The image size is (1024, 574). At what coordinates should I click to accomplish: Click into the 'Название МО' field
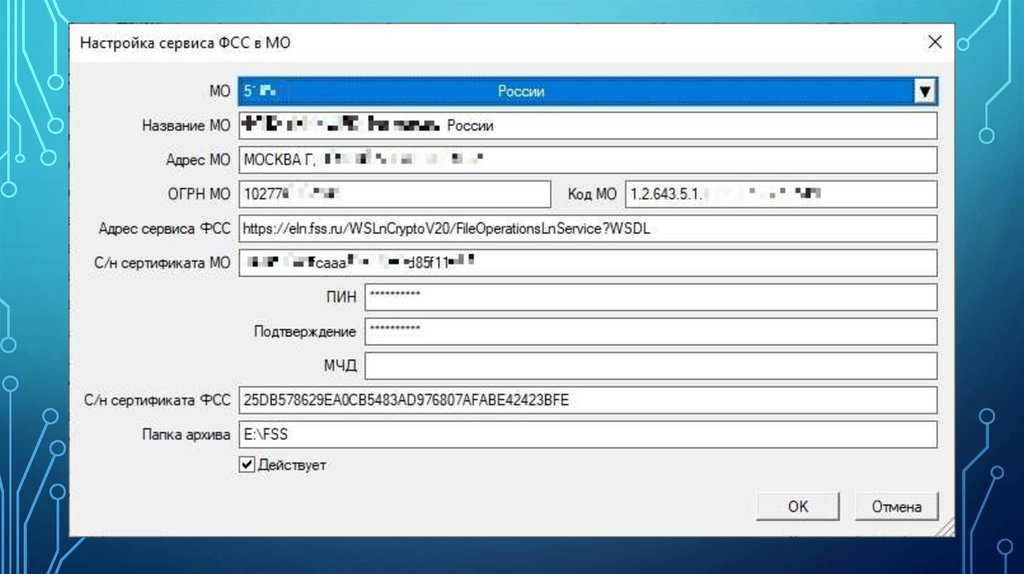pos(586,126)
